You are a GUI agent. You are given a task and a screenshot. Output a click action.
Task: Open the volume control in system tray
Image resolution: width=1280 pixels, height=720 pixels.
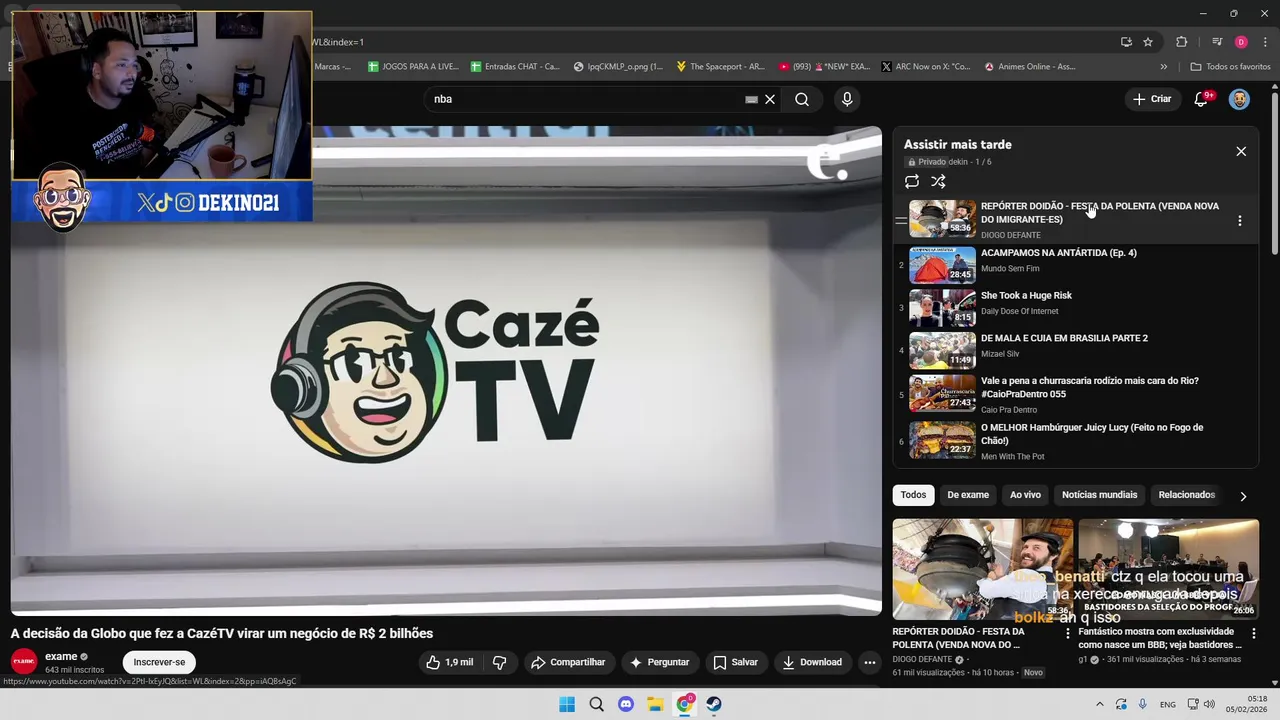pyautogui.click(x=1209, y=704)
